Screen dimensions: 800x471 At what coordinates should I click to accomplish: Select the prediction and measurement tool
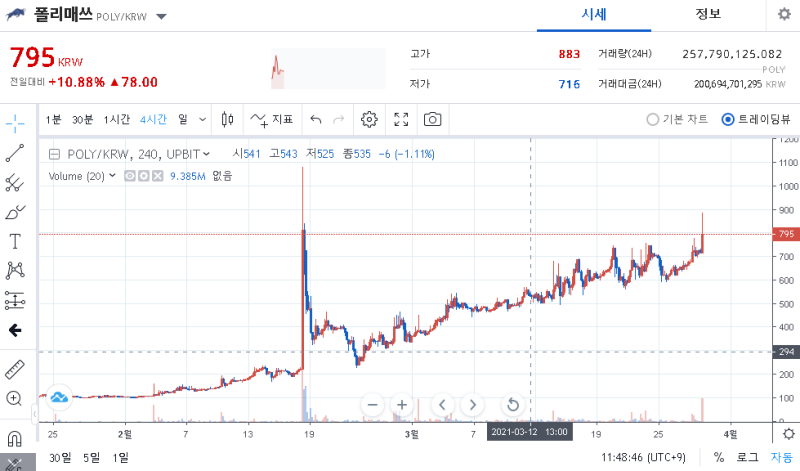click(x=15, y=300)
